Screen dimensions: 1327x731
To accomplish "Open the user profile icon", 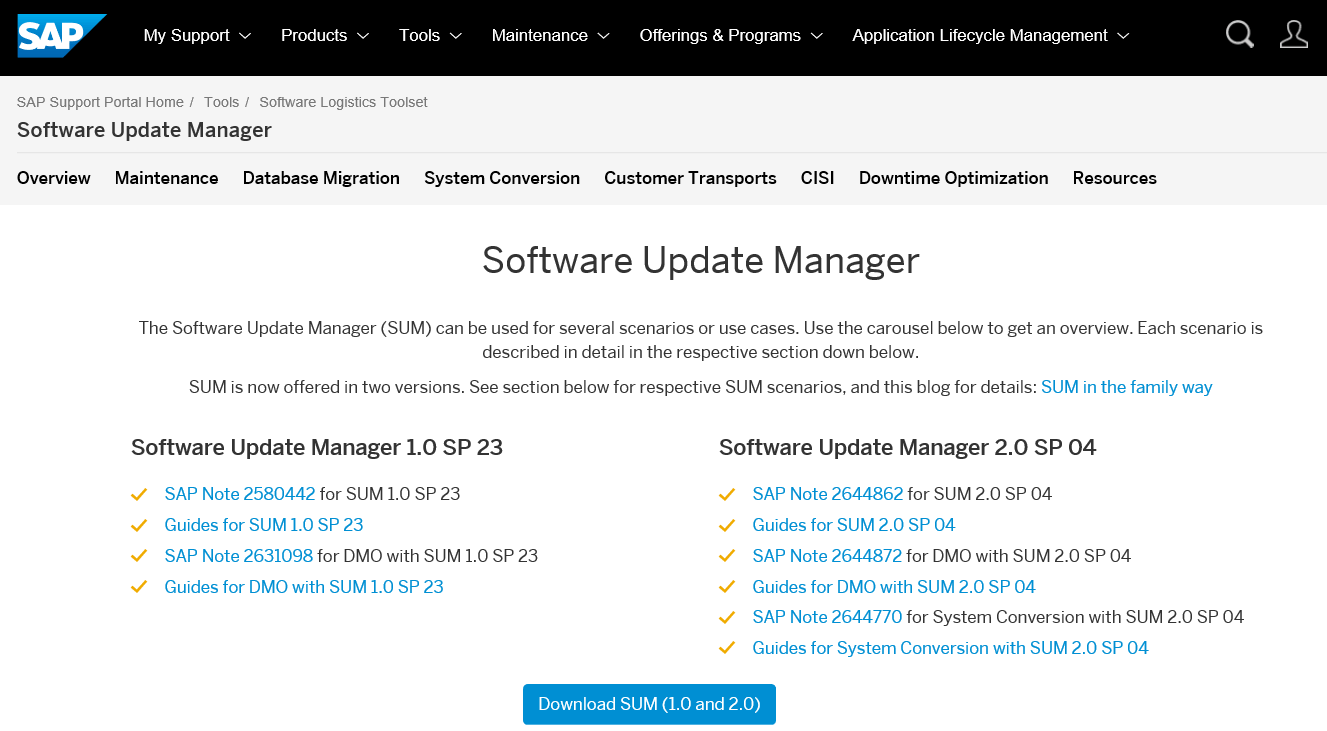I will point(1293,35).
